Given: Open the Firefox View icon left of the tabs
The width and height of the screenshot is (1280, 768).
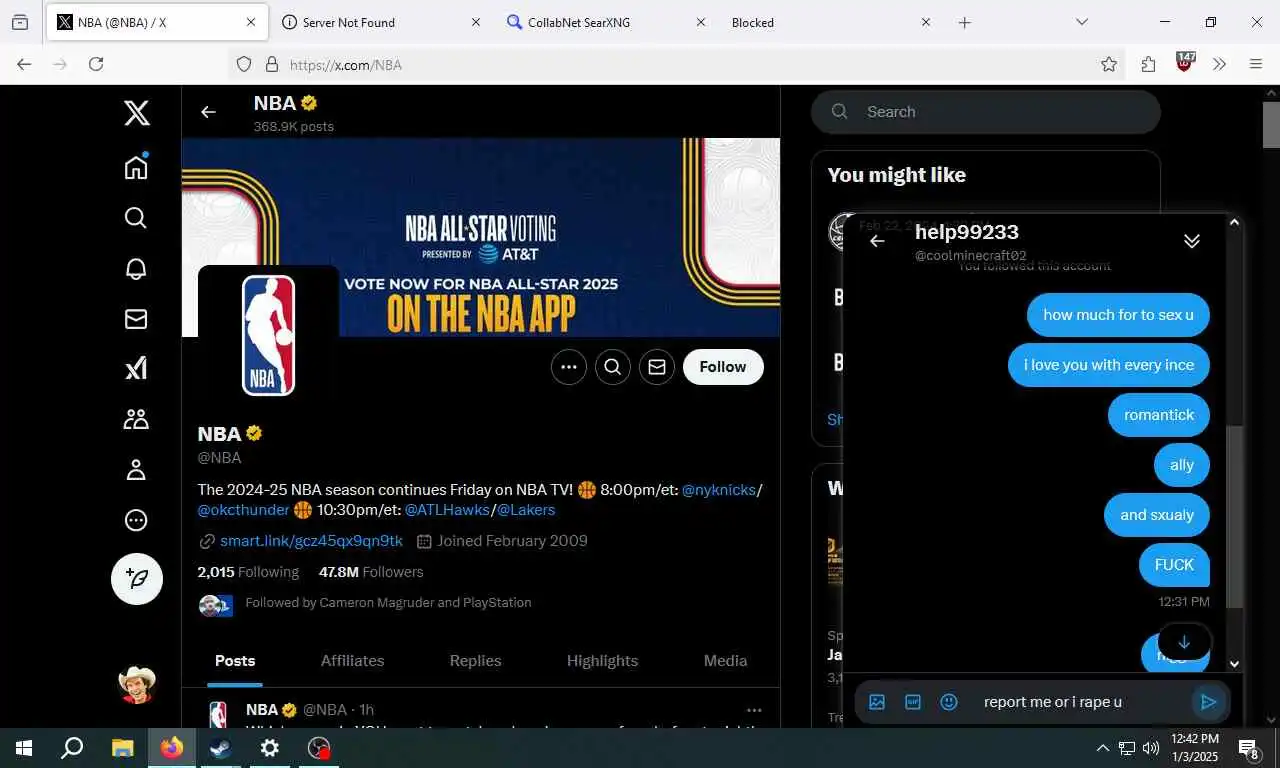Looking at the screenshot, I should click(20, 22).
